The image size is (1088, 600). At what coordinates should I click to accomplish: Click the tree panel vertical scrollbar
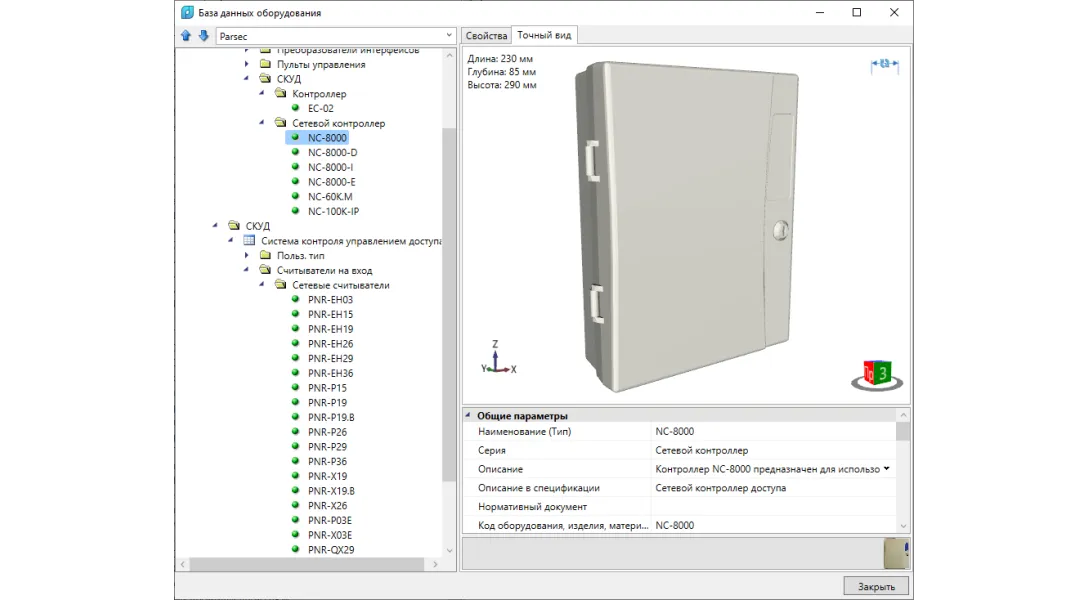pyautogui.click(x=449, y=300)
